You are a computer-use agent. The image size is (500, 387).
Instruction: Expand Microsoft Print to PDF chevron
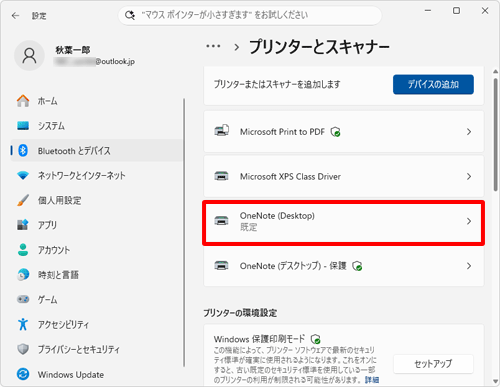click(x=469, y=132)
